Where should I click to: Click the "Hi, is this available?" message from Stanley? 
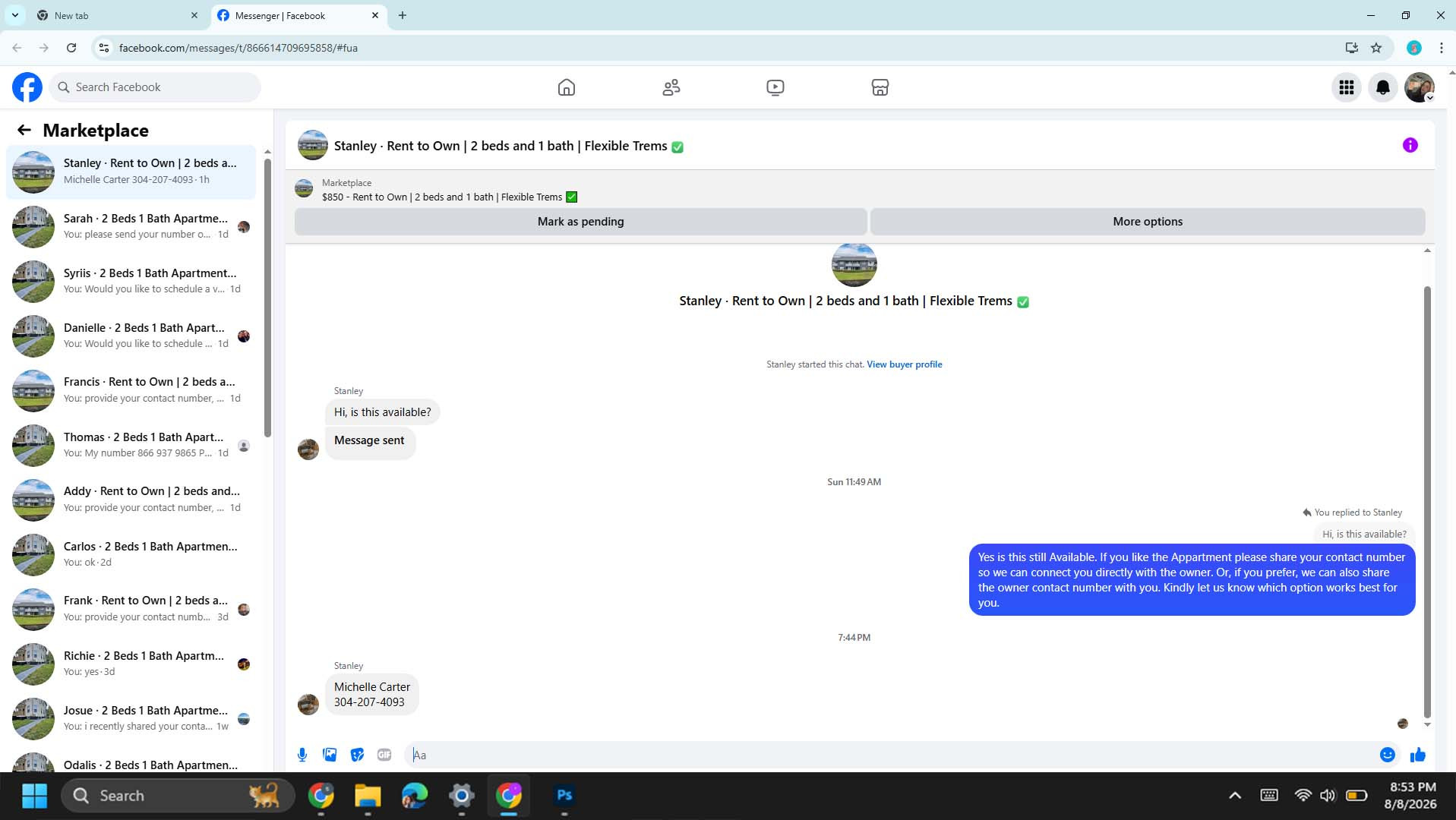[x=383, y=412]
